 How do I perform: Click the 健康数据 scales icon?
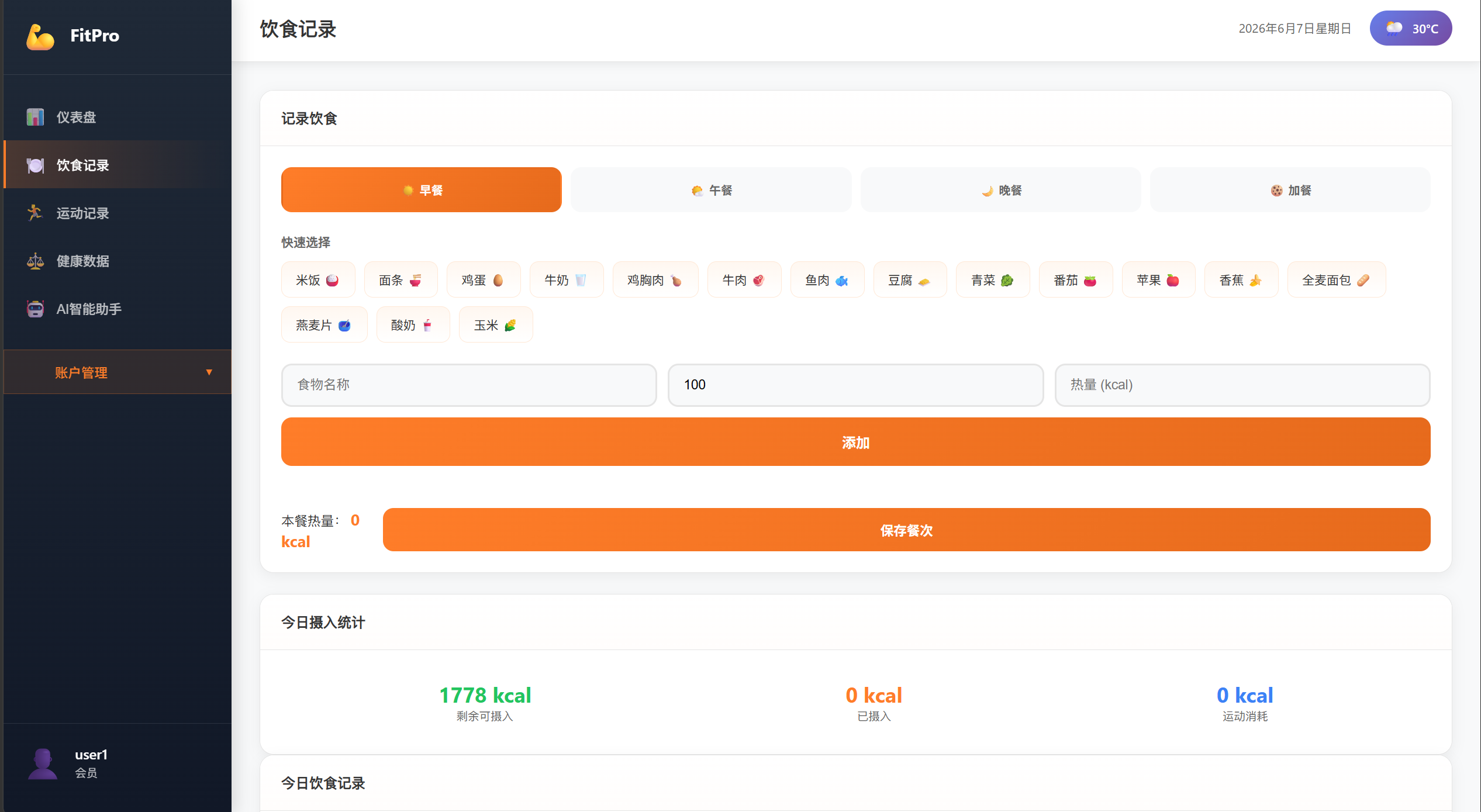click(35, 261)
